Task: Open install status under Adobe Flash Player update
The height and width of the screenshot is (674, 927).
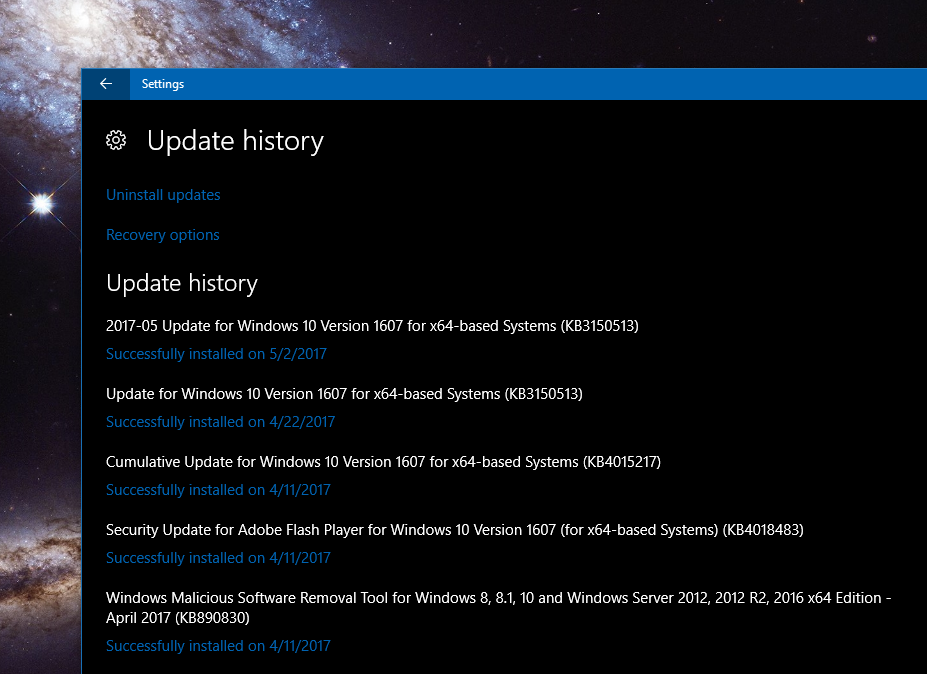Action: point(218,558)
